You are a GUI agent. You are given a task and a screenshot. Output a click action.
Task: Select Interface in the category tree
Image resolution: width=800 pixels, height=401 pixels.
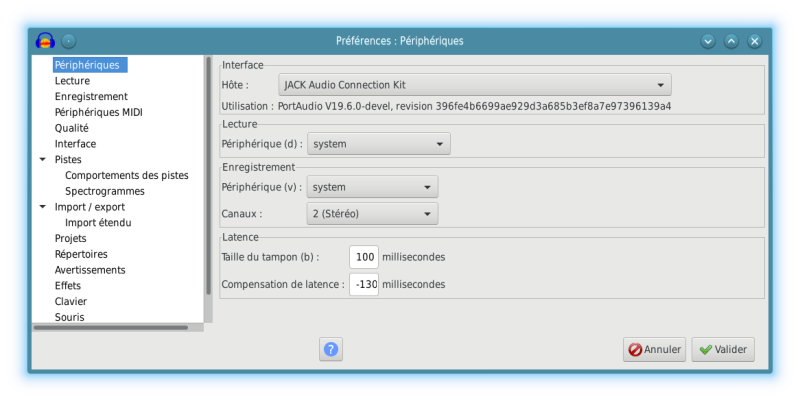[75, 144]
